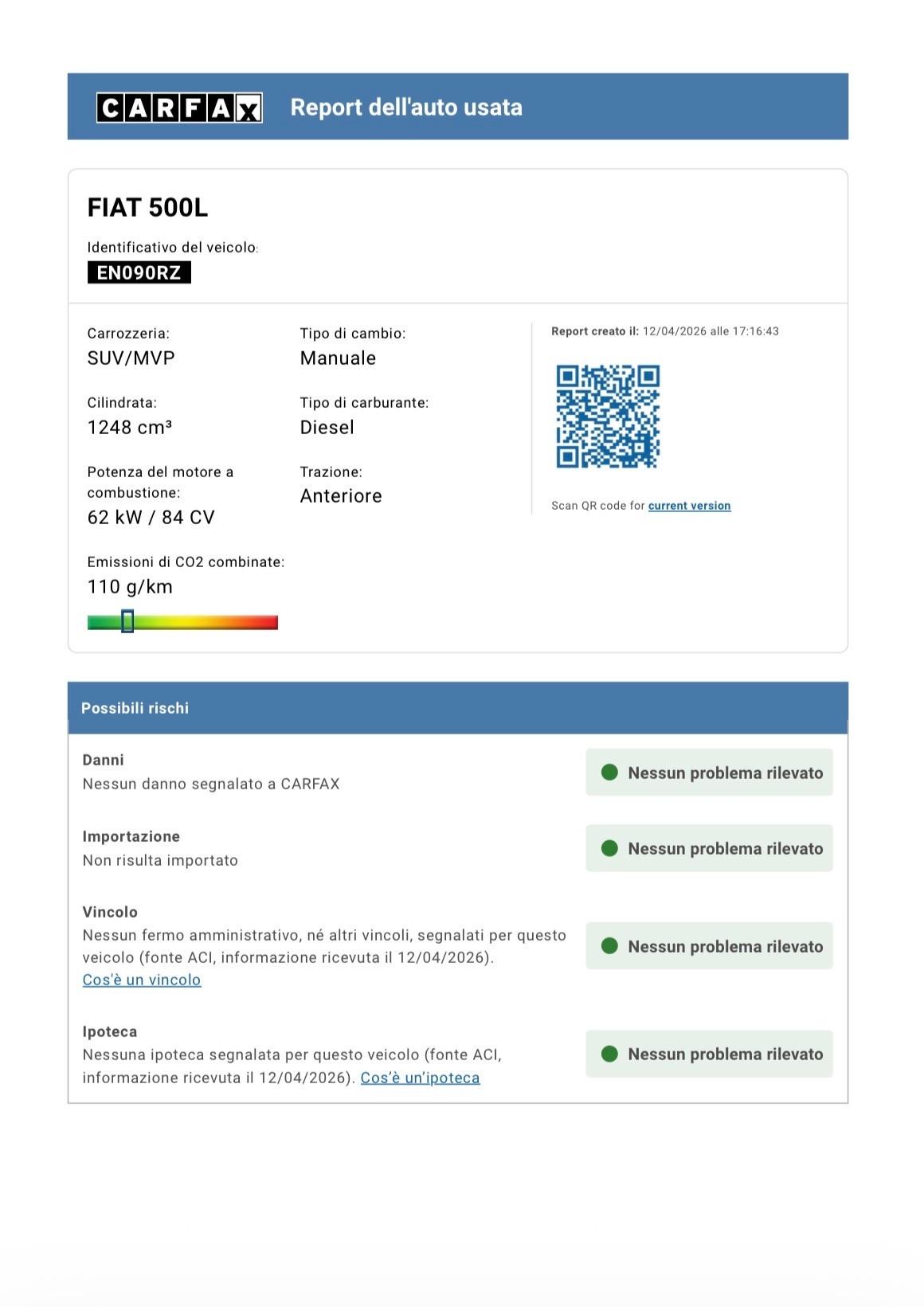Click the QR code image

[x=608, y=417]
